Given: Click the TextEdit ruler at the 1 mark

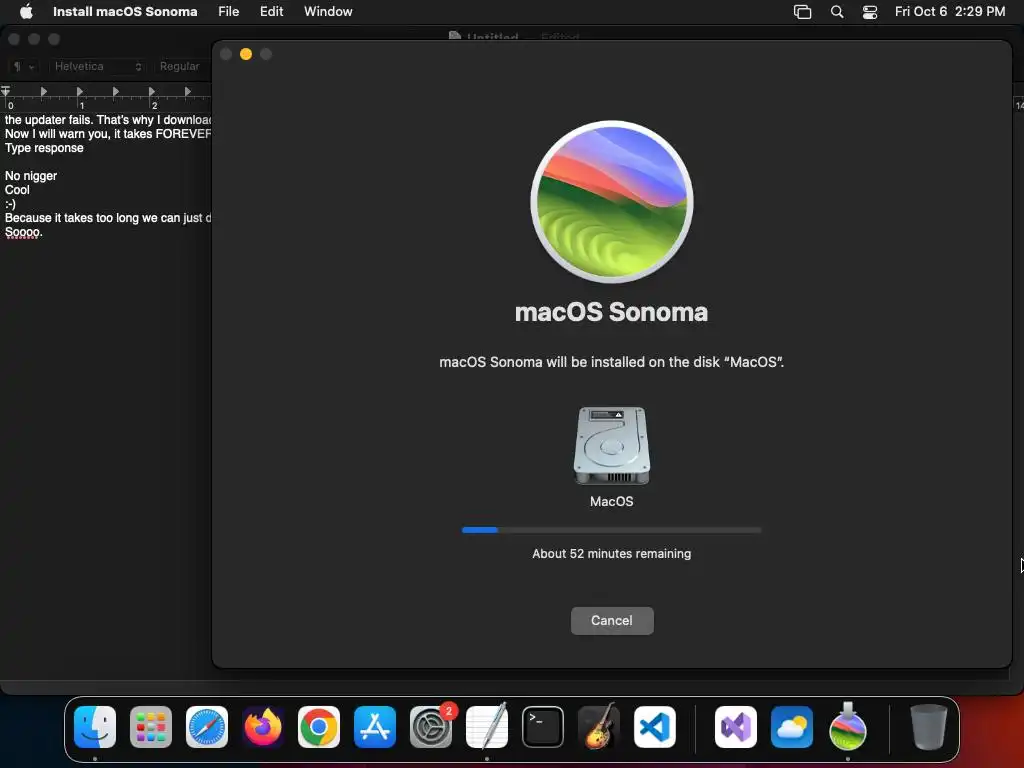Looking at the screenshot, I should 80,104.
